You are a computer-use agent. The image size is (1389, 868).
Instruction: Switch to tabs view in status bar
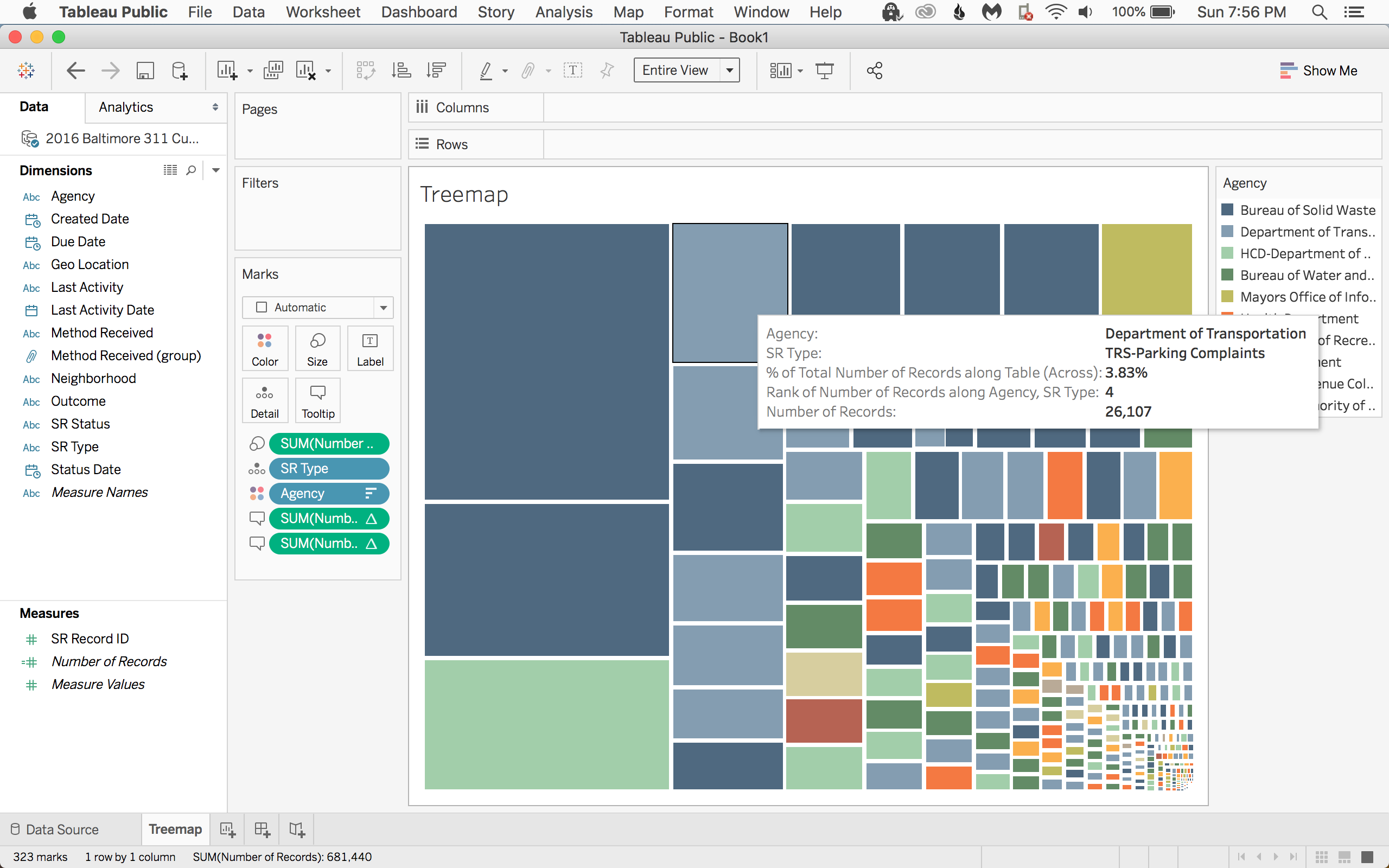pyautogui.click(x=1367, y=857)
